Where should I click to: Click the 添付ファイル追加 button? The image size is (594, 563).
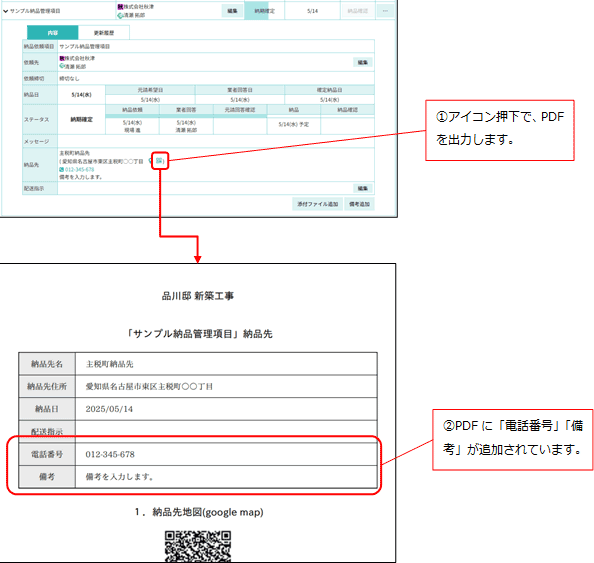click(317, 204)
